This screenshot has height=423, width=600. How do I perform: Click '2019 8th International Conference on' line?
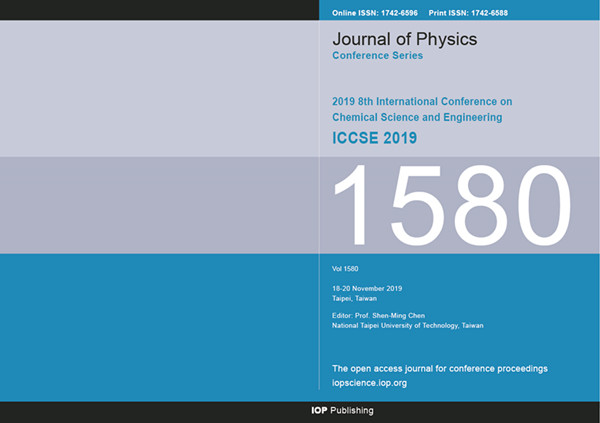pyautogui.click(x=422, y=101)
